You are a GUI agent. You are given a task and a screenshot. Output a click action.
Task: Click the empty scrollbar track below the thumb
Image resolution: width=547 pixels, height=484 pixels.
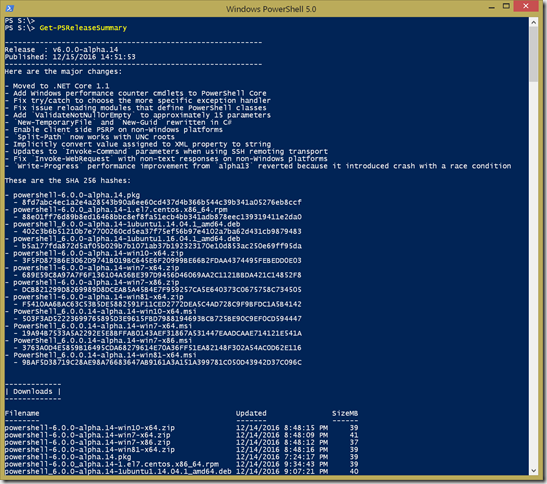coord(533,274)
